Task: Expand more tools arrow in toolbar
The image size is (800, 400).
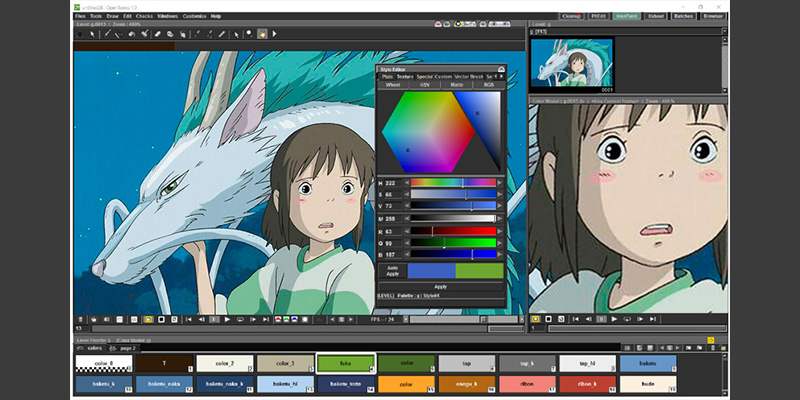Action: (x=274, y=34)
